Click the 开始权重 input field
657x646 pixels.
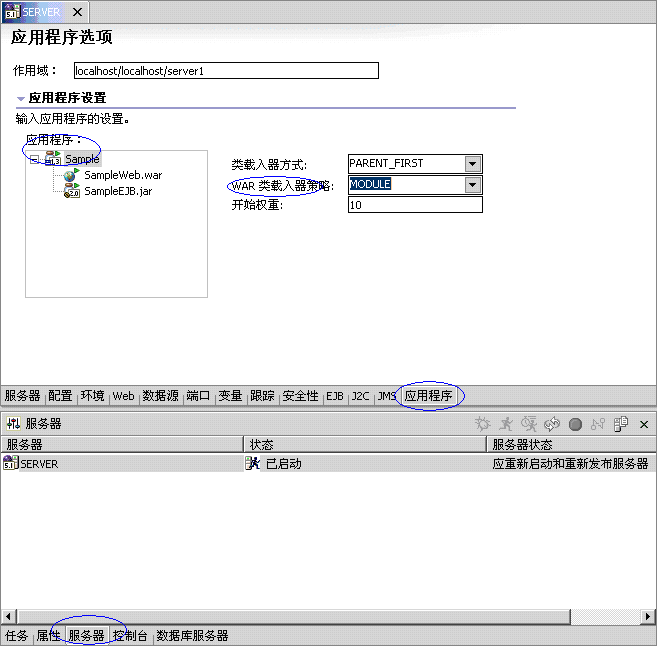pyautogui.click(x=415, y=205)
